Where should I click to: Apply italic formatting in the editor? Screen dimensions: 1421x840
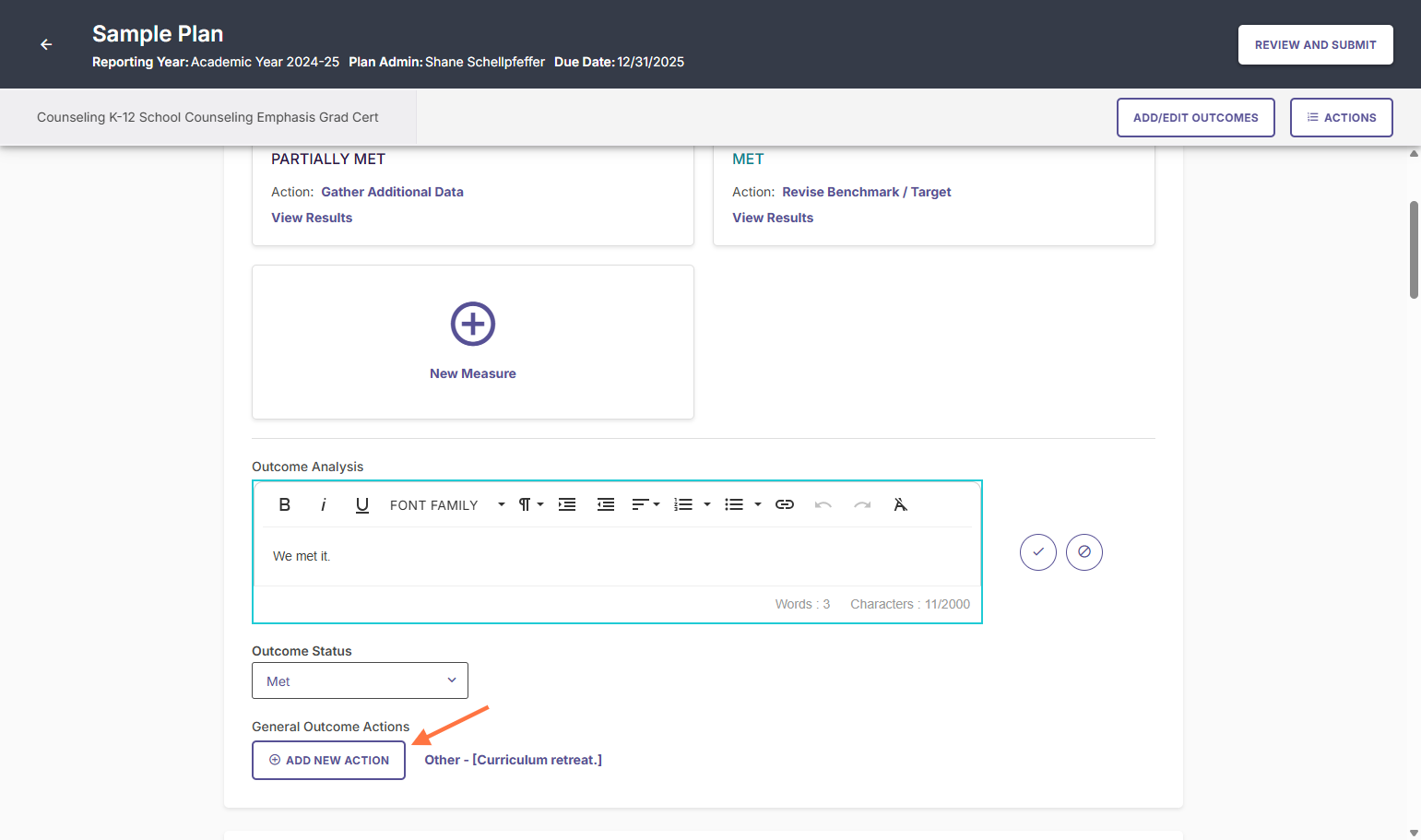click(323, 504)
